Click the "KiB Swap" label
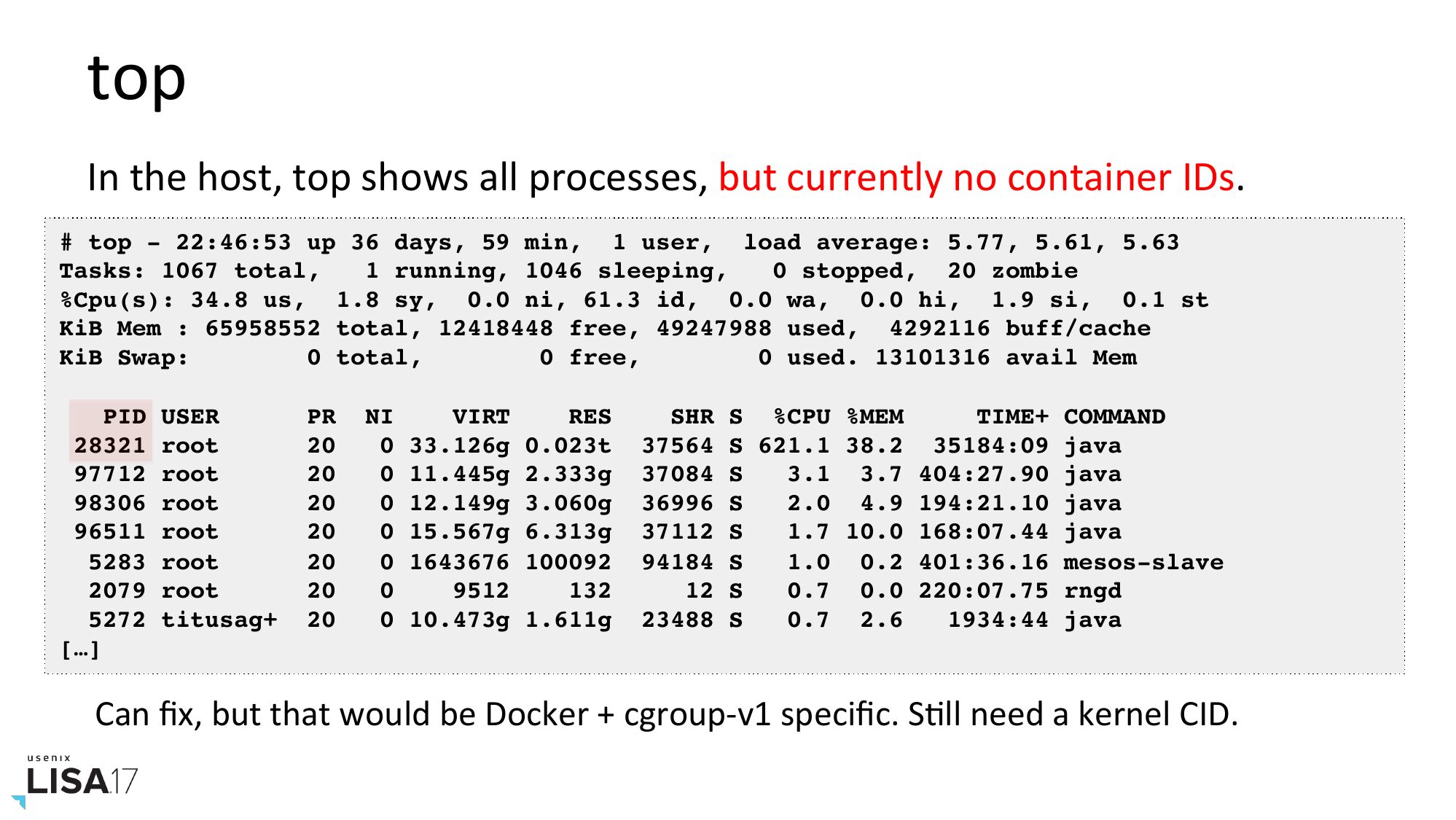Screen dimensions: 1456x820 [123, 358]
